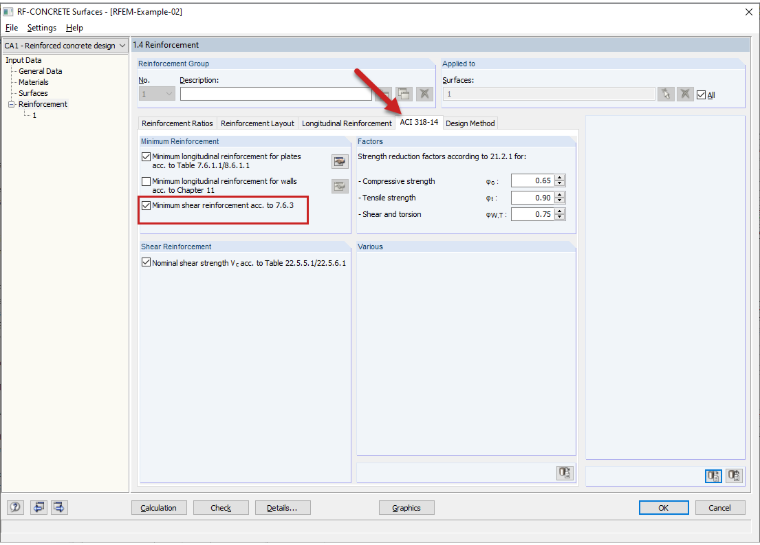Increase compressive strength factor value
760x545 pixels.
pyautogui.click(x=560, y=177)
